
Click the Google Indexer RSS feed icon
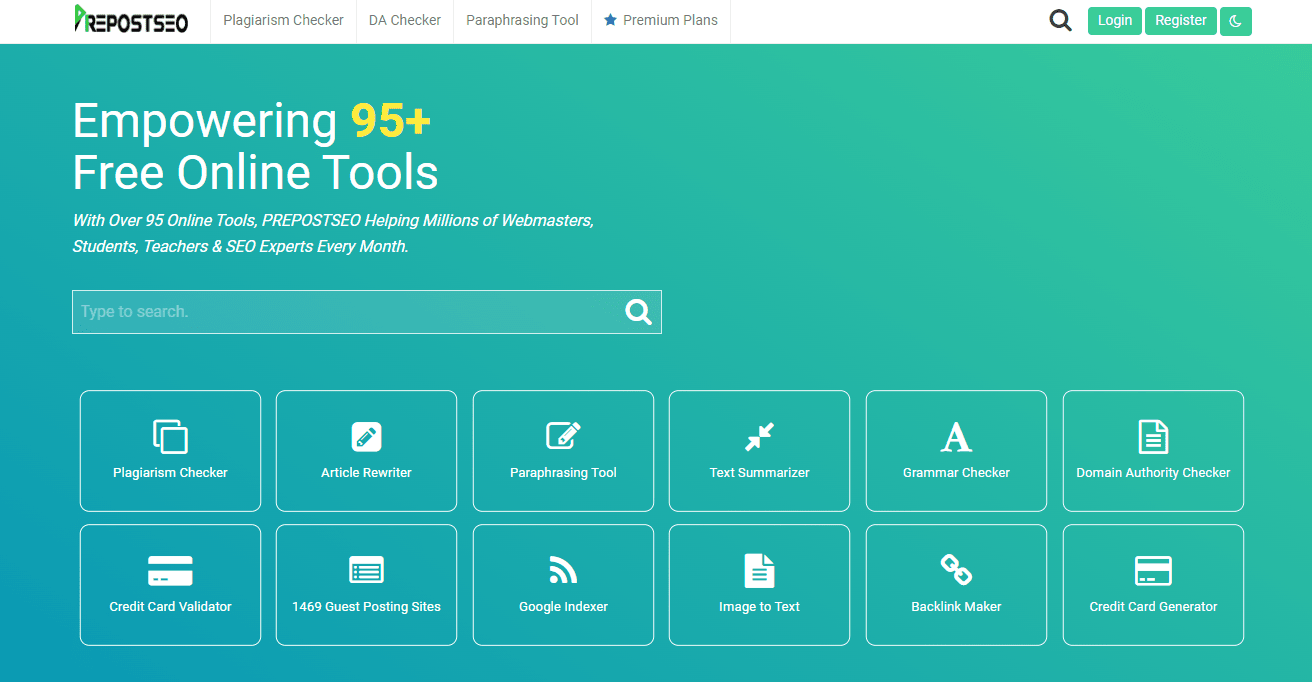click(x=563, y=570)
